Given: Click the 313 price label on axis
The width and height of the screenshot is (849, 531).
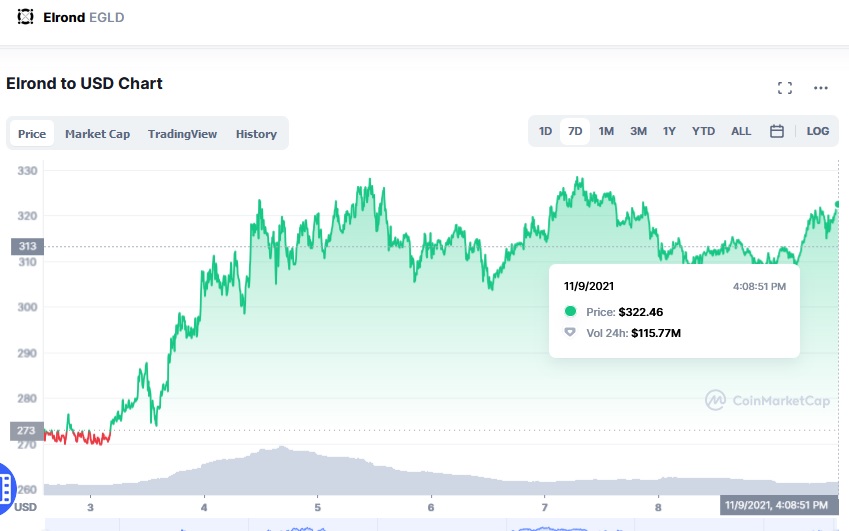Looking at the screenshot, I should tap(26, 247).
